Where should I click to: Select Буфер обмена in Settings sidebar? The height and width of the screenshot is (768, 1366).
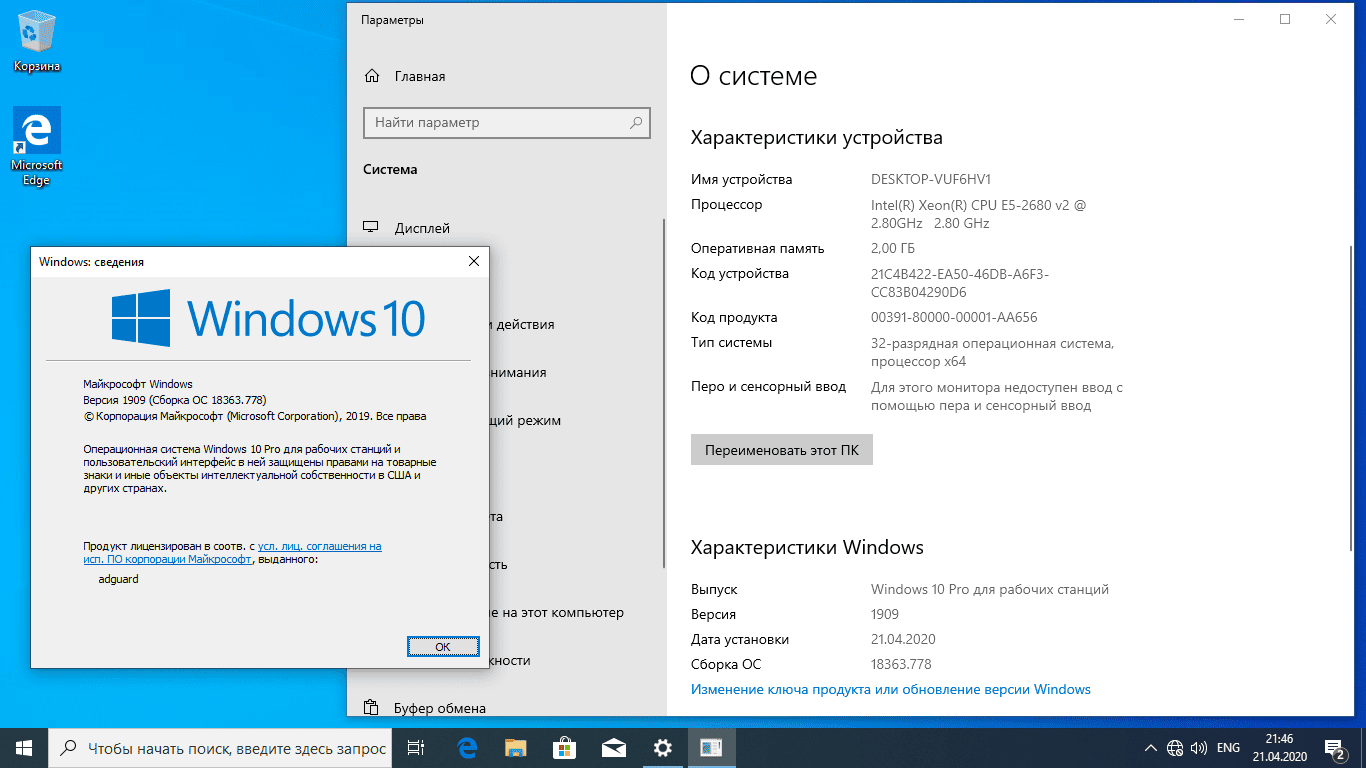440,708
